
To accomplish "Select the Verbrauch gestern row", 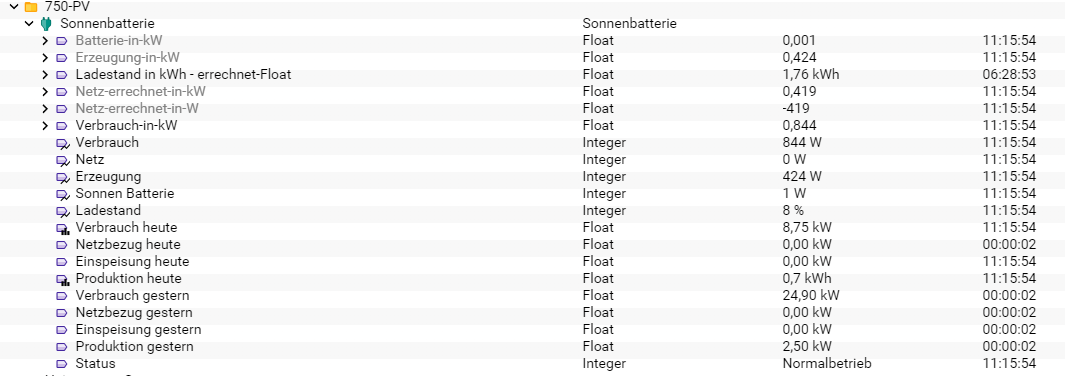I will pyautogui.click(x=532, y=295).
